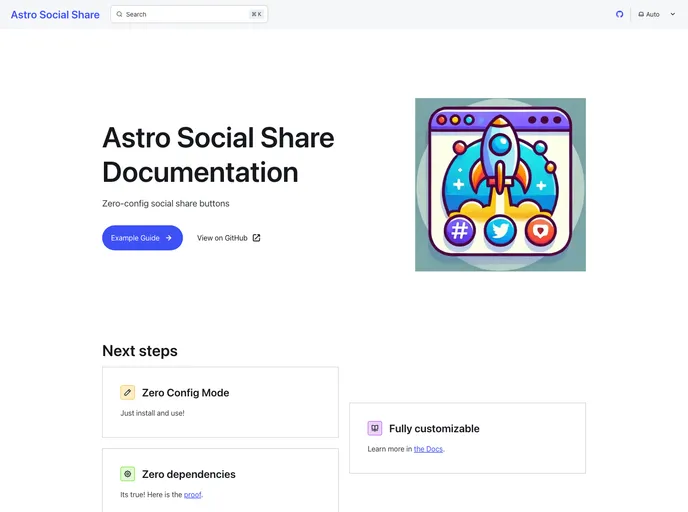
Task: Click the rocket hero illustration
Action: (x=500, y=185)
